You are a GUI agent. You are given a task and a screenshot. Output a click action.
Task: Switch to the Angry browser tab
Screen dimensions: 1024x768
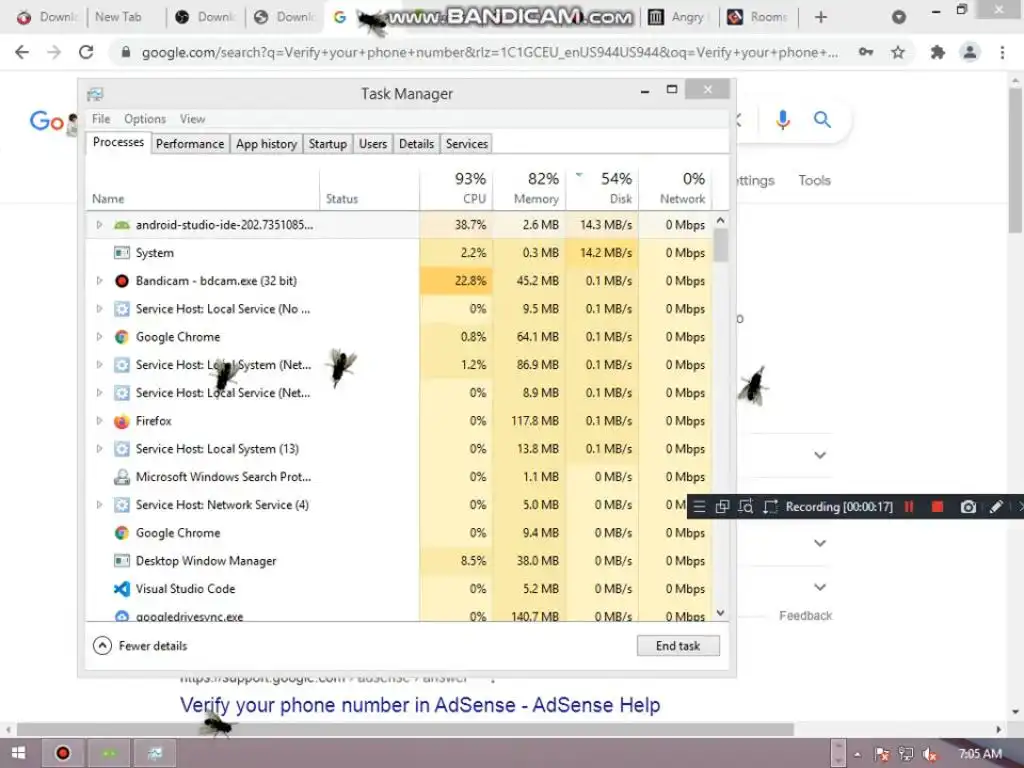pos(678,17)
